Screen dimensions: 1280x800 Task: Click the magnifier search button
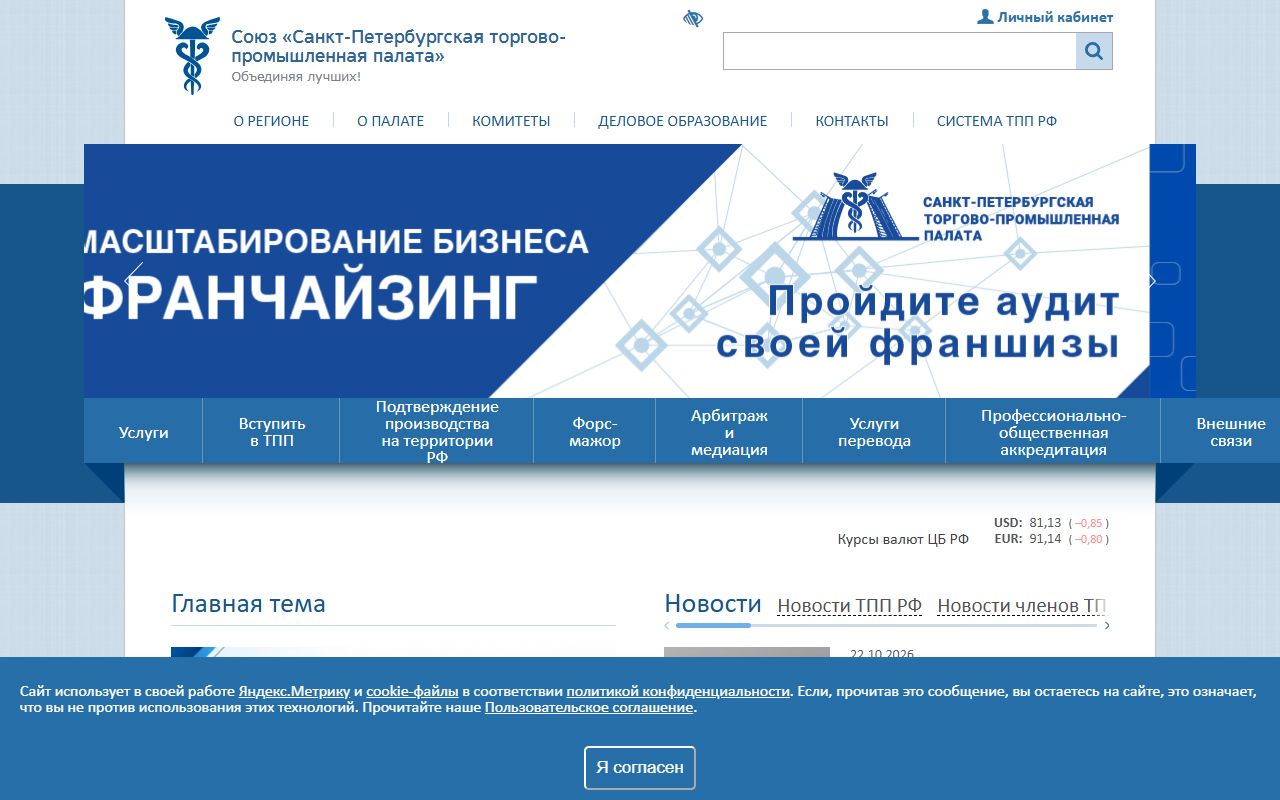pyautogui.click(x=1094, y=51)
